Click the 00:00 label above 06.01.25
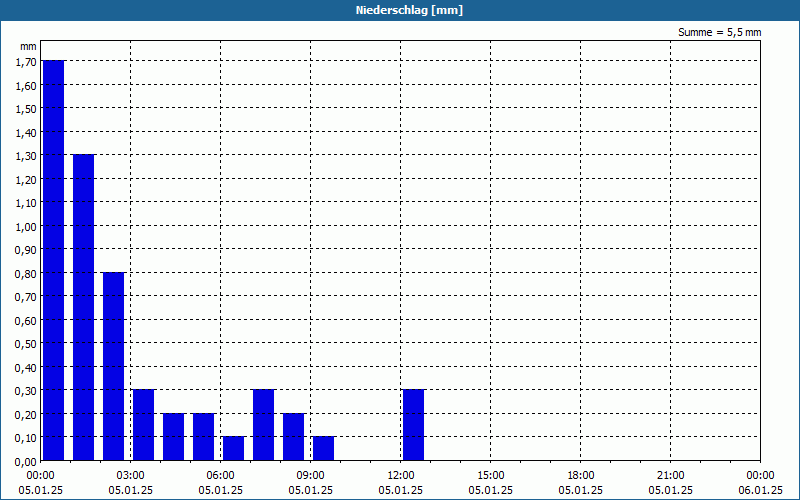The height and width of the screenshot is (500, 800). coord(760,476)
